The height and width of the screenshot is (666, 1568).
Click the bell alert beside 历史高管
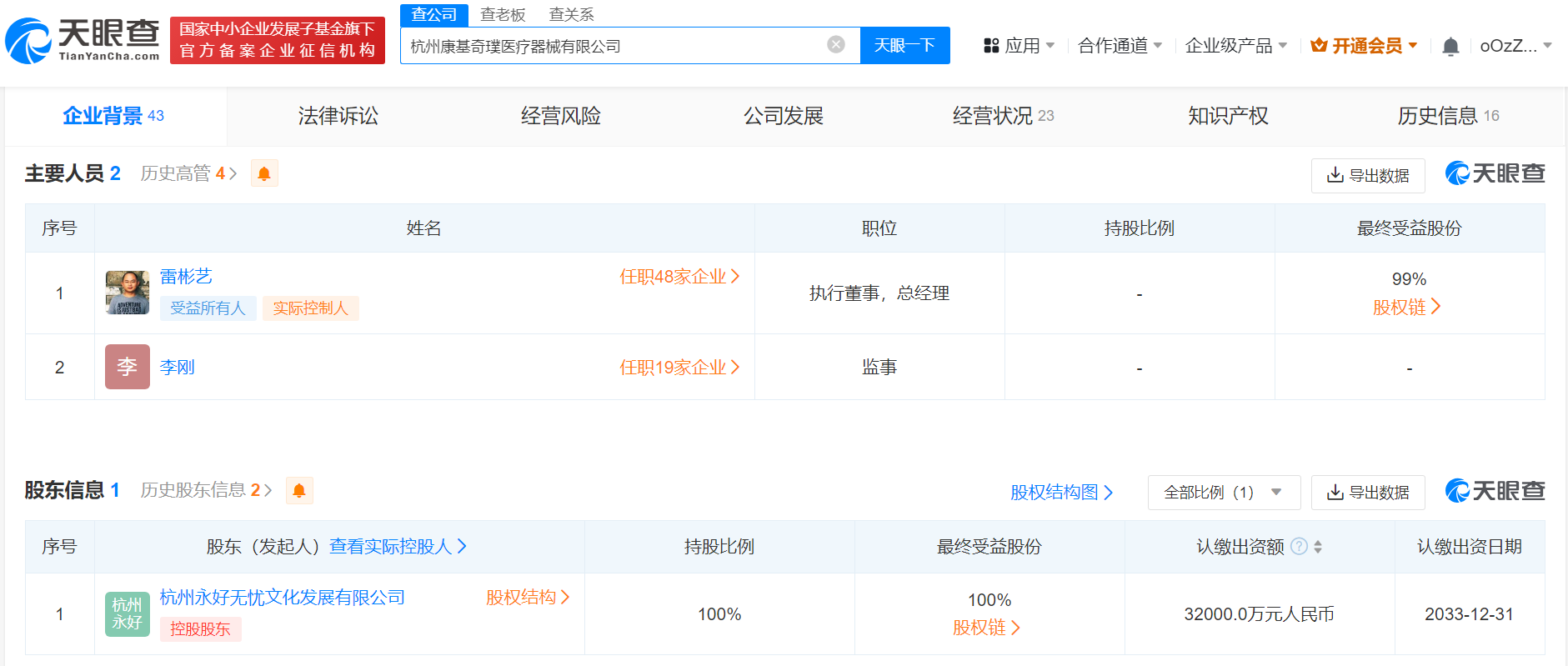click(x=264, y=173)
